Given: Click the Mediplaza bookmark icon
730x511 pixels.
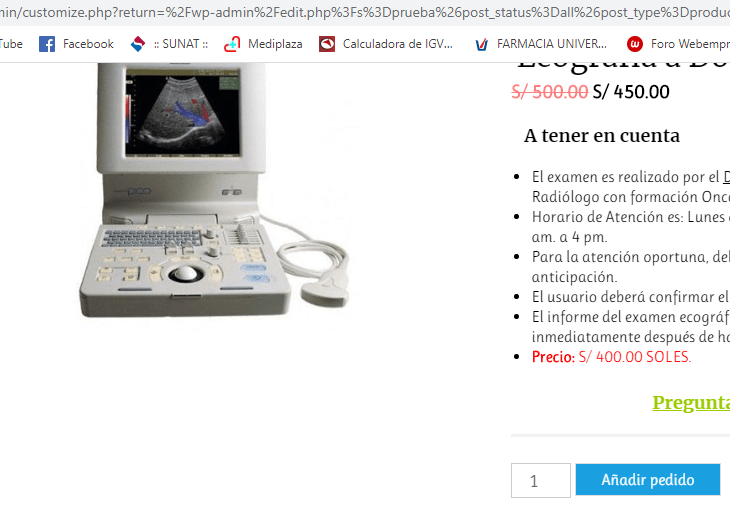Looking at the screenshot, I should (232, 44).
